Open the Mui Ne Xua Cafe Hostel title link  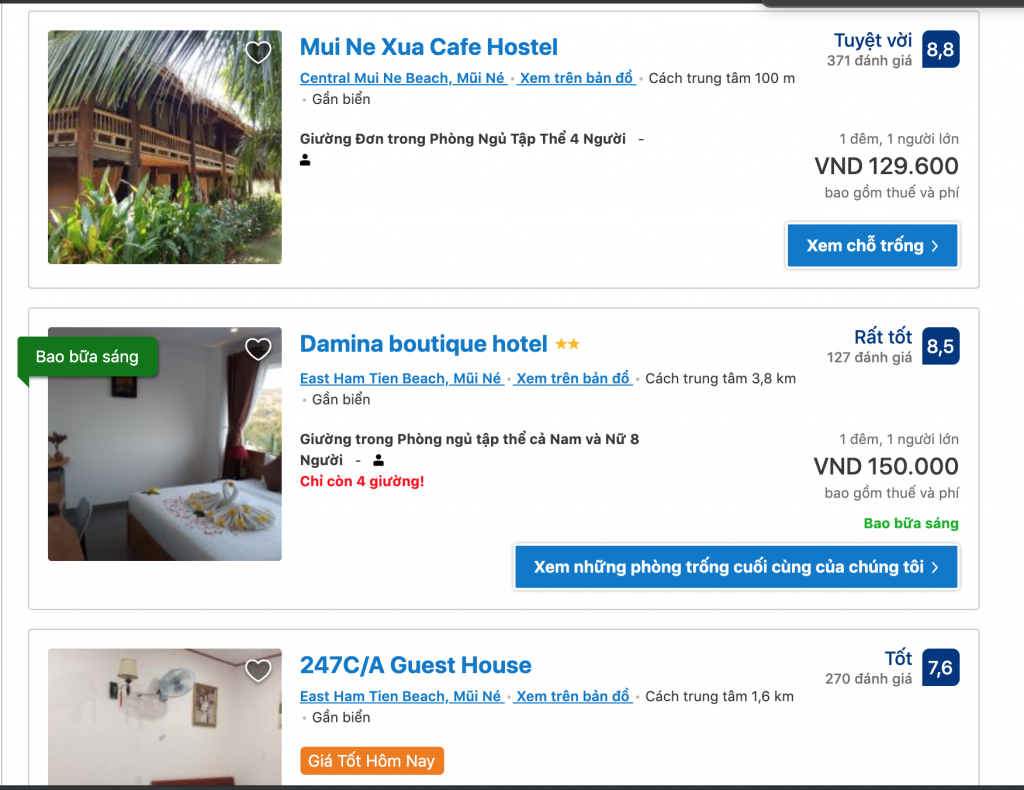point(428,47)
